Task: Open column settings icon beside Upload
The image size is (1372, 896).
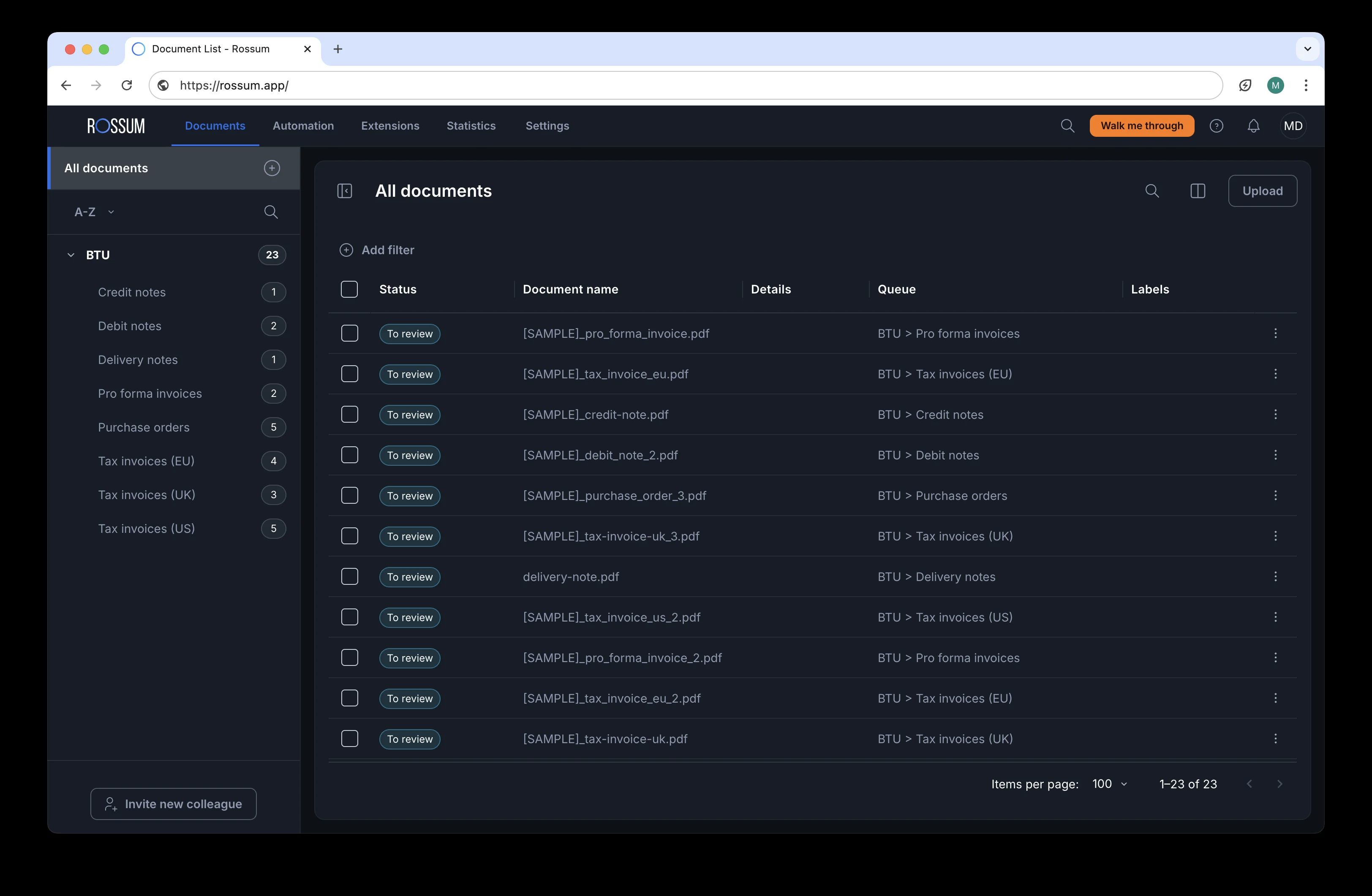Action: [x=1197, y=191]
